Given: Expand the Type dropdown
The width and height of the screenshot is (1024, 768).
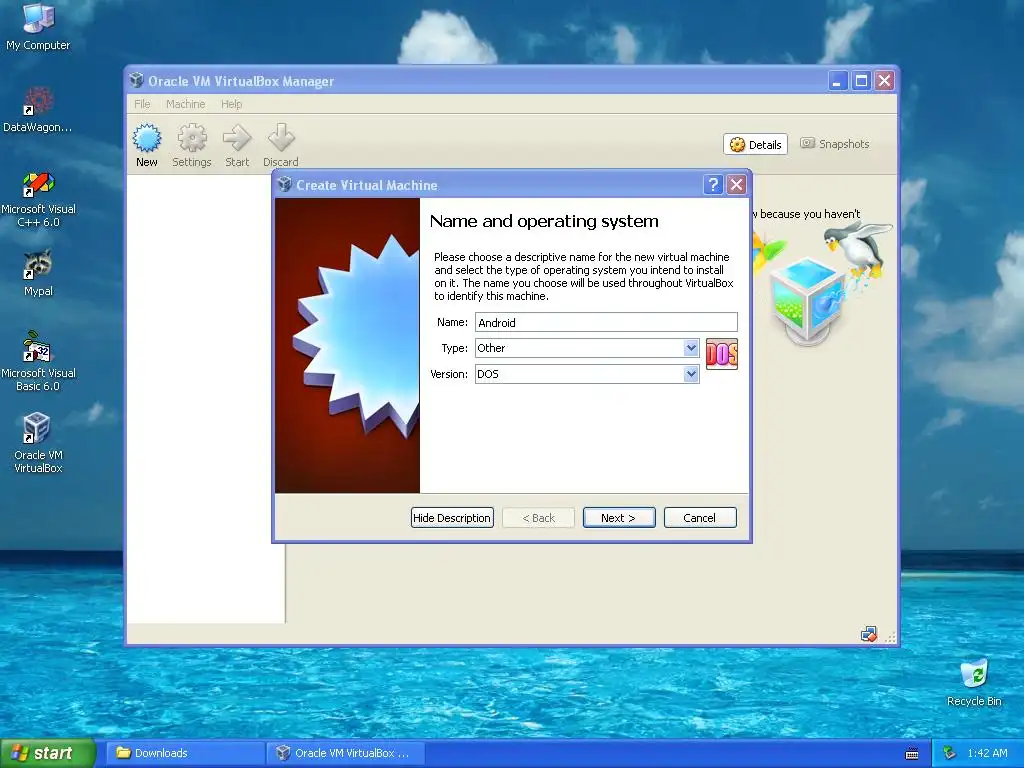Looking at the screenshot, I should click(x=691, y=348).
